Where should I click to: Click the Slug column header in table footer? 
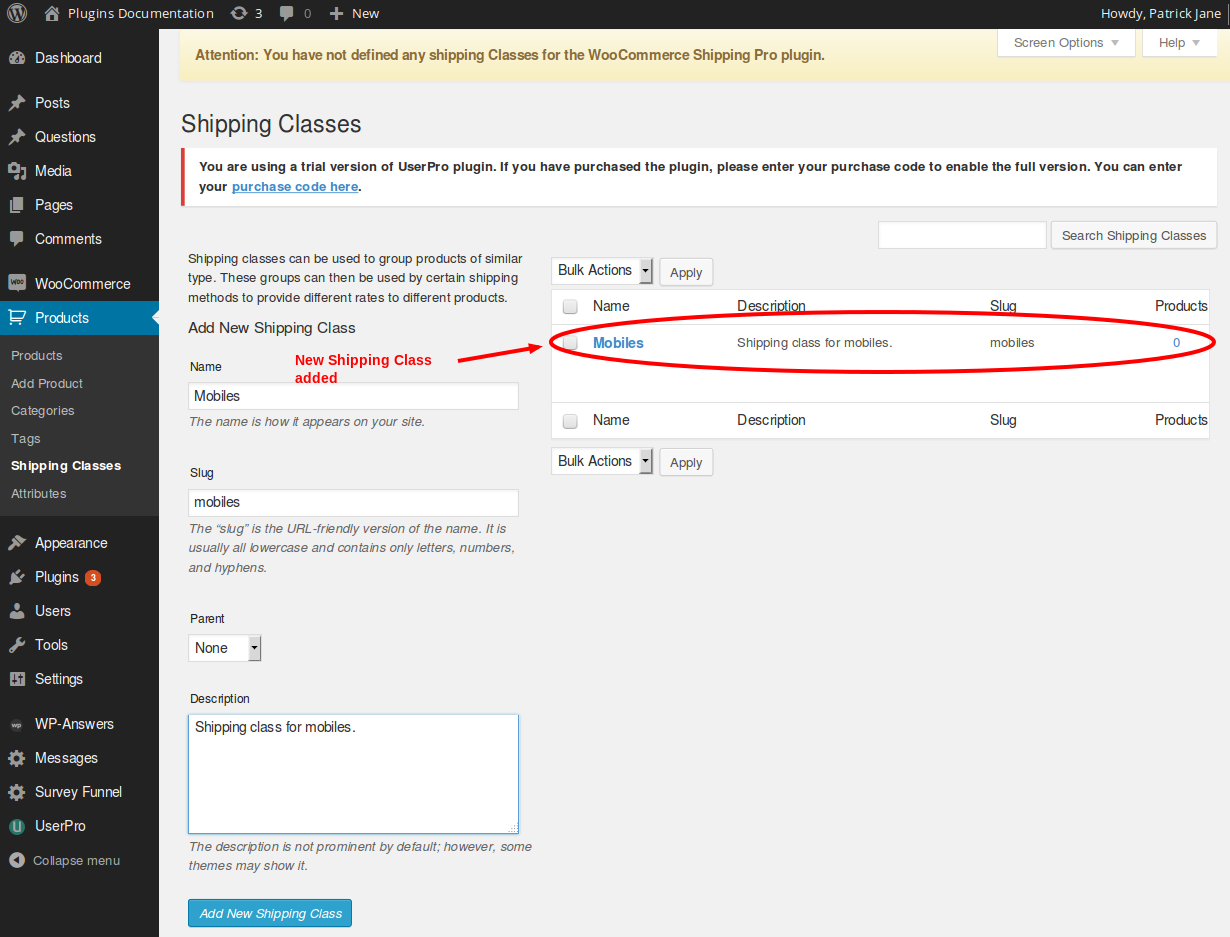1003,420
